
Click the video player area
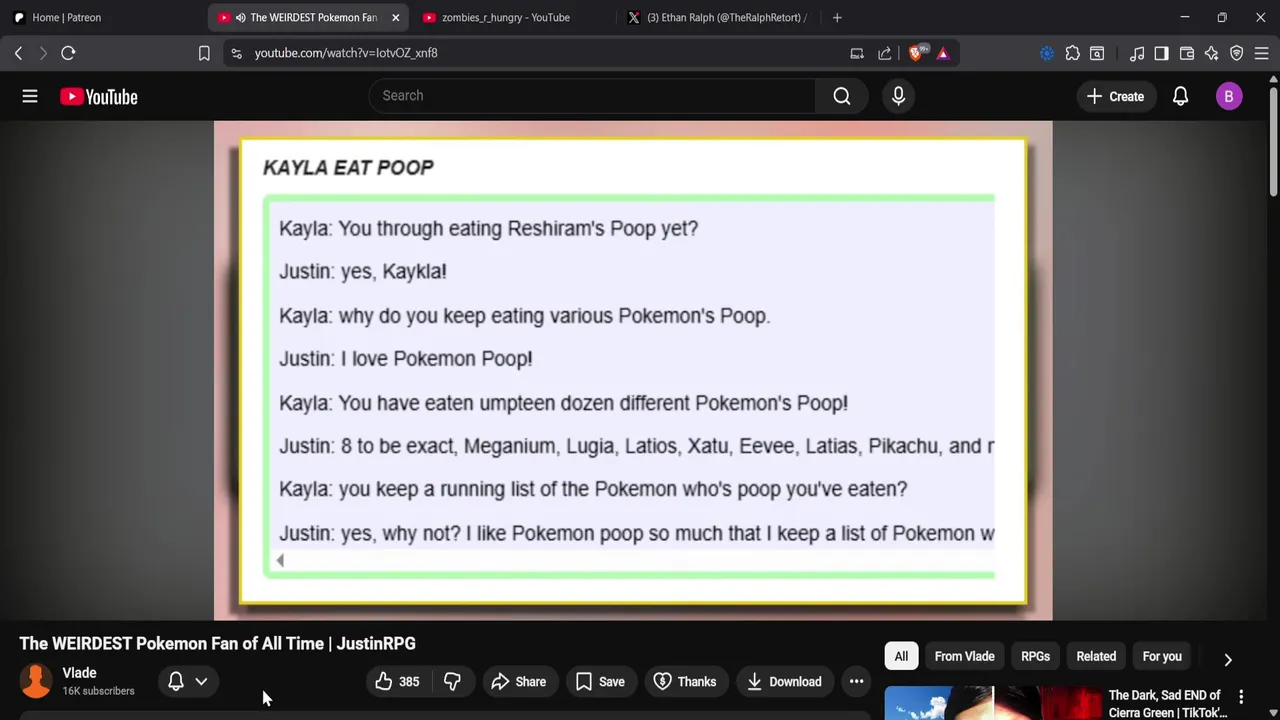click(x=633, y=370)
